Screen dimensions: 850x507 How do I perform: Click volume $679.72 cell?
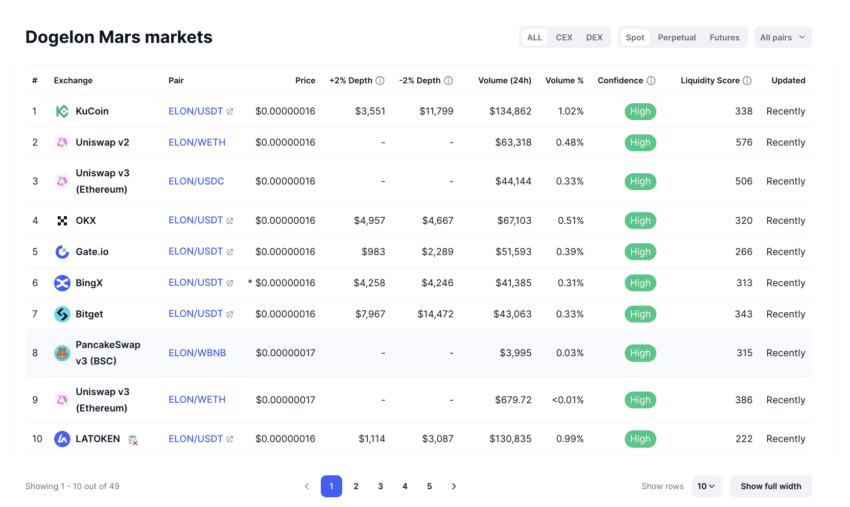point(513,400)
